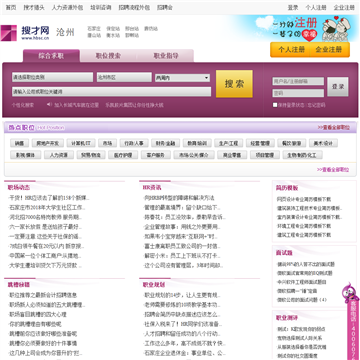Click the password field
This screenshot has height=360, width=360.
tap(298, 93)
